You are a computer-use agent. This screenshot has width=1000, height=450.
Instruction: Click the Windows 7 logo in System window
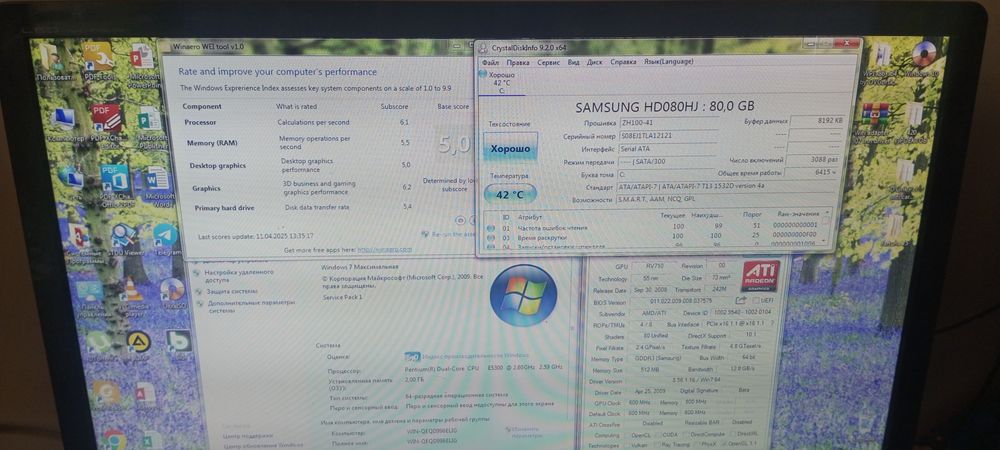523,295
